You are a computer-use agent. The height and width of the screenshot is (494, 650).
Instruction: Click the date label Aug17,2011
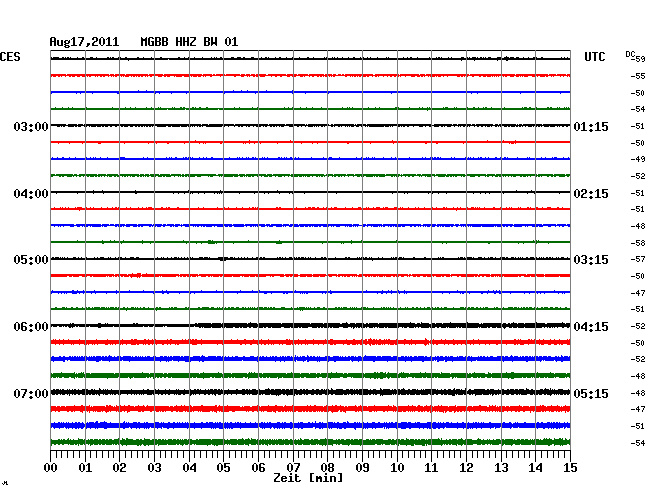point(84,42)
